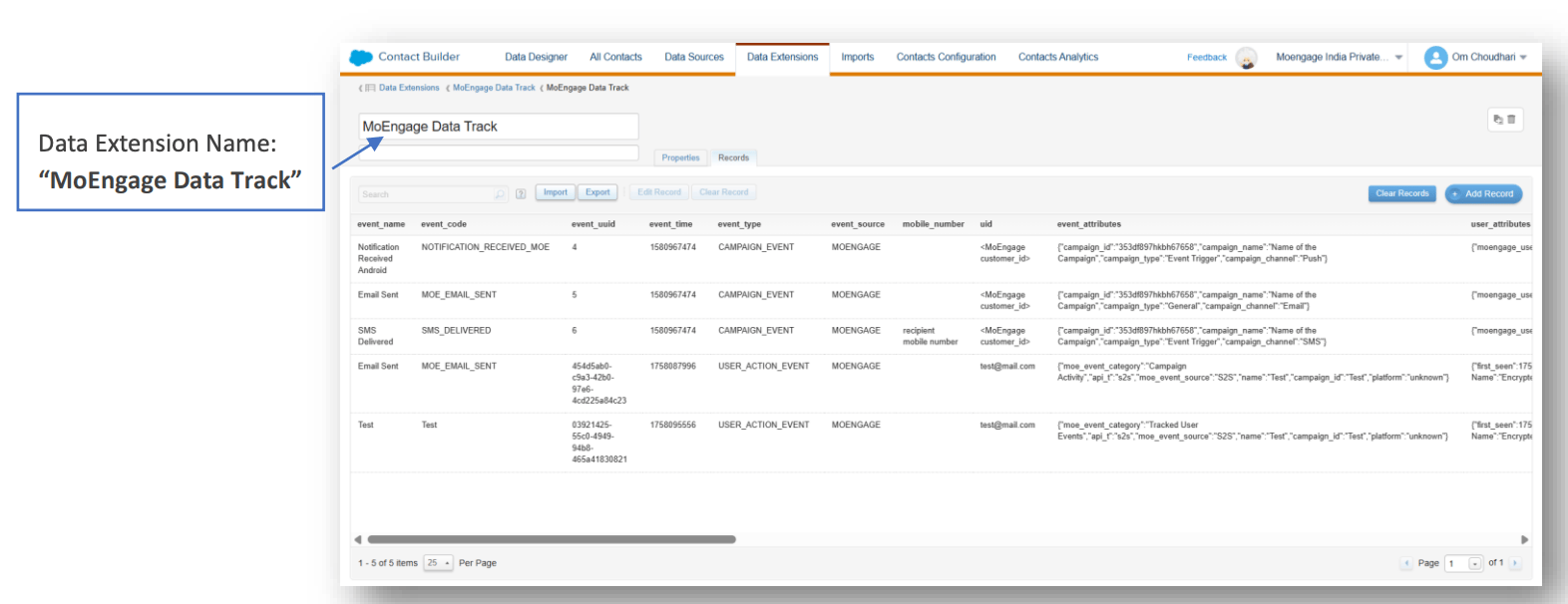This screenshot has height=604, width=1568.
Task: Click the event_name column header
Action: (x=381, y=224)
